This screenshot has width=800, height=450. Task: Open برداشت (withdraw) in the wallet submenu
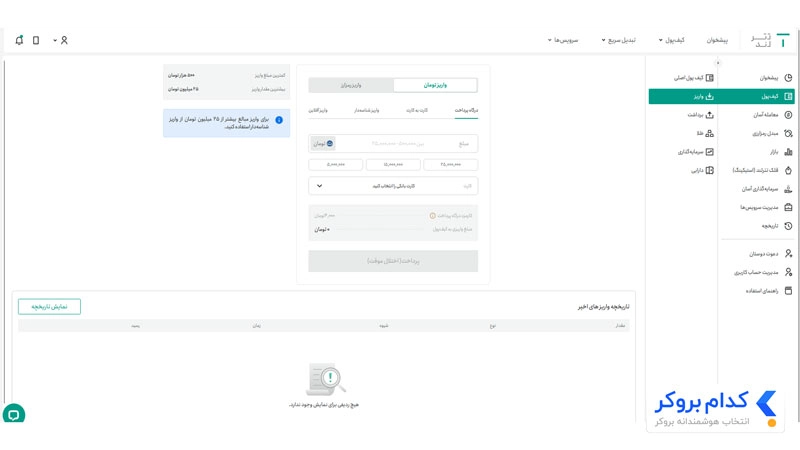pyautogui.click(x=701, y=115)
